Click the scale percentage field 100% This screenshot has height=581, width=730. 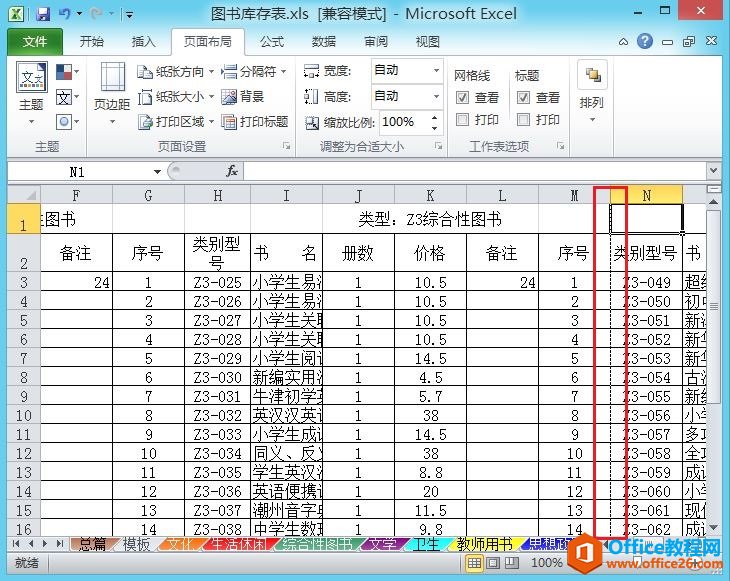click(404, 122)
